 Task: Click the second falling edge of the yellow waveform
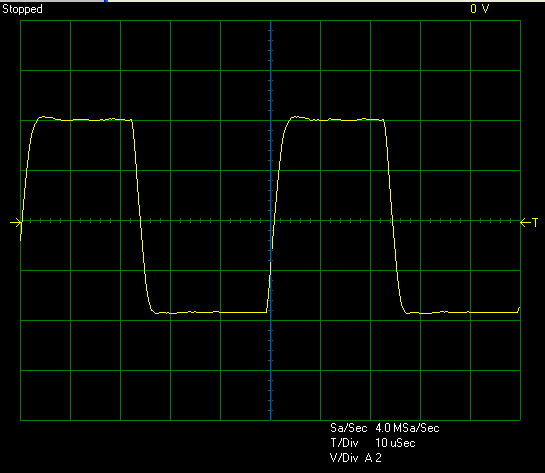[x=392, y=215]
